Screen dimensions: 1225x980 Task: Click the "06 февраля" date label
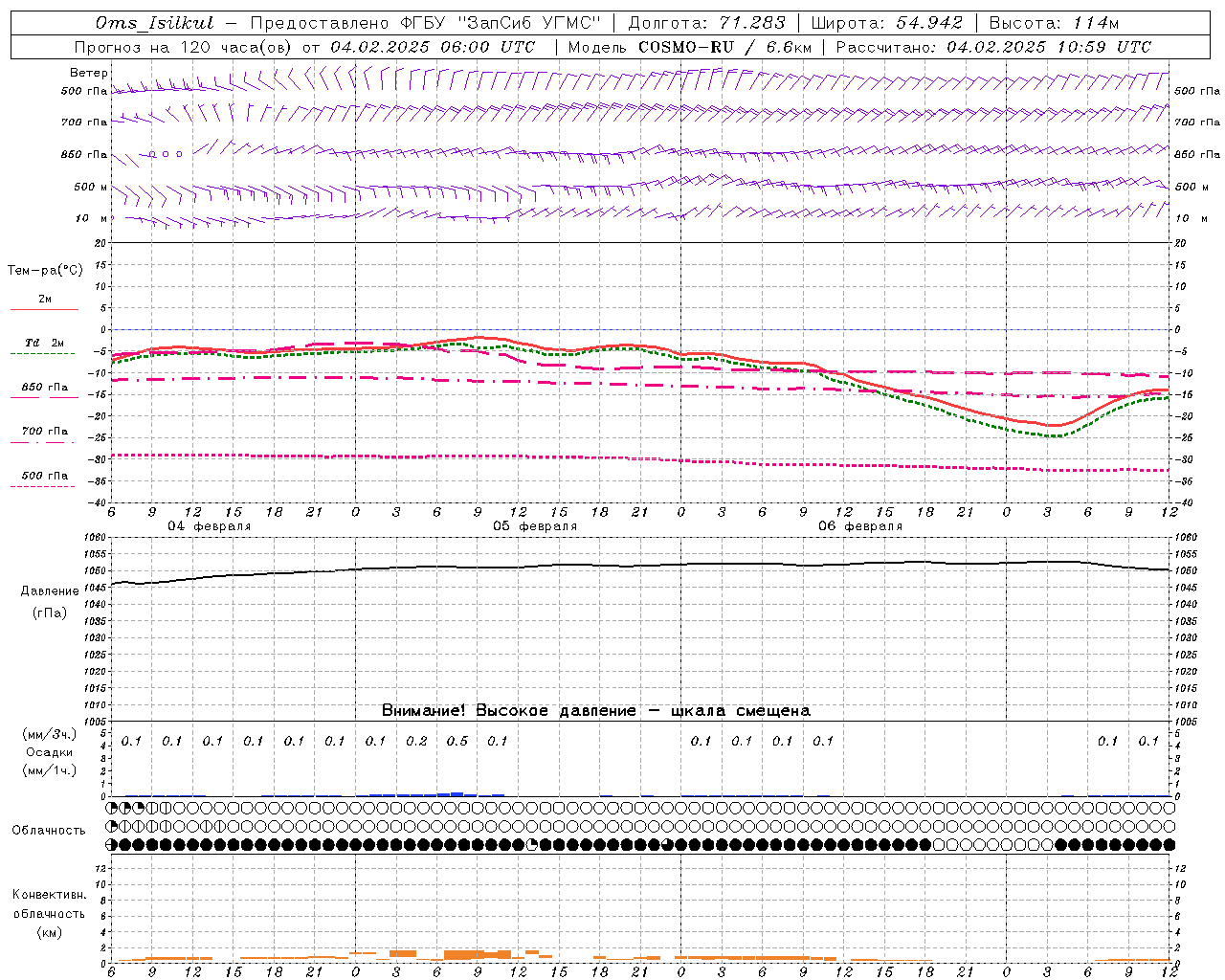click(860, 526)
